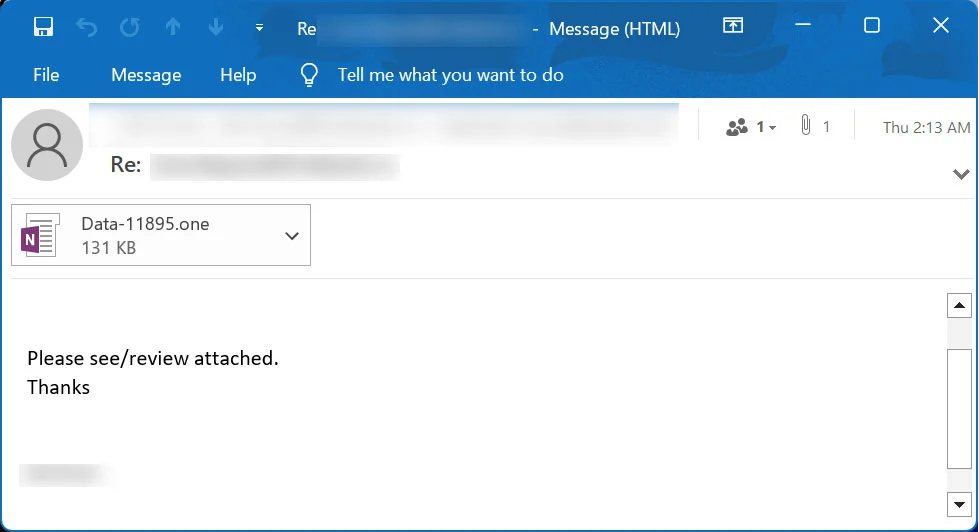Image resolution: width=979 pixels, height=532 pixels.
Task: Expand the message header chevron
Action: pyautogui.click(x=961, y=174)
